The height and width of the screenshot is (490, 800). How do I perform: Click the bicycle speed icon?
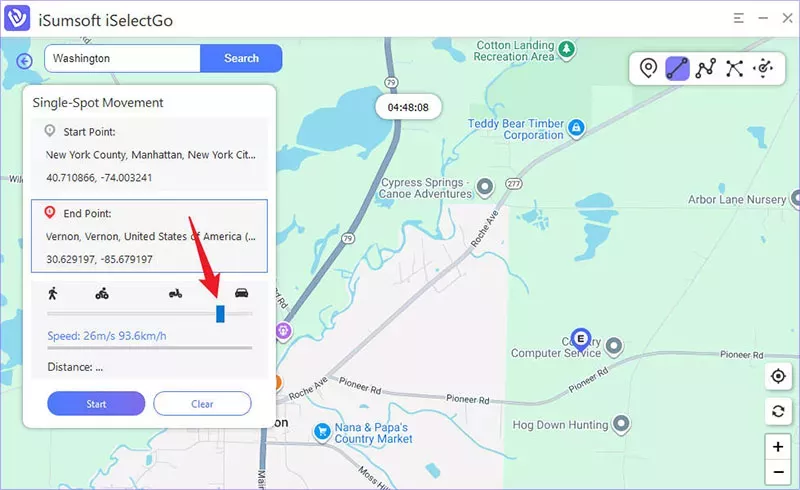[102, 293]
